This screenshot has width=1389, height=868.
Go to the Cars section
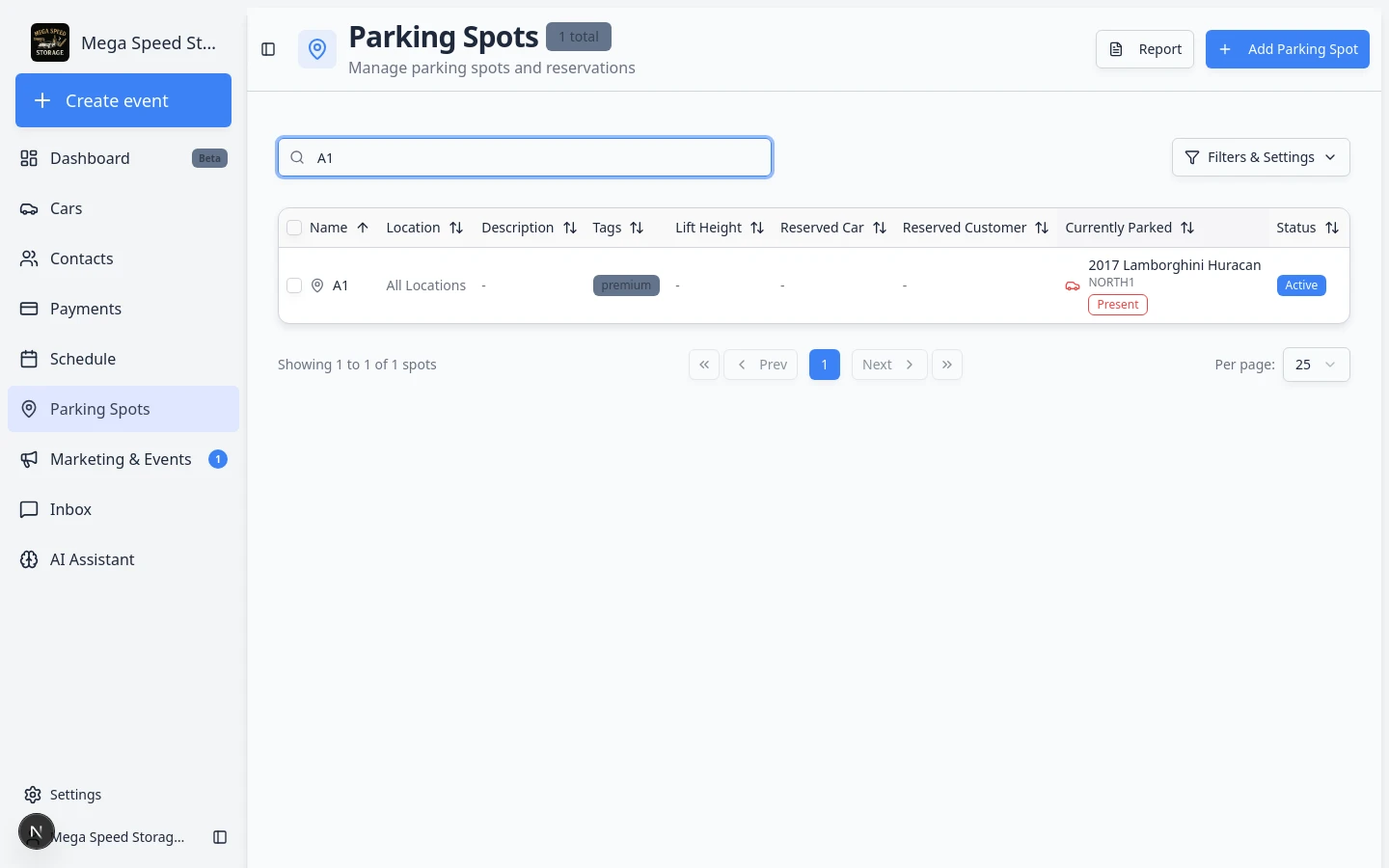point(123,208)
